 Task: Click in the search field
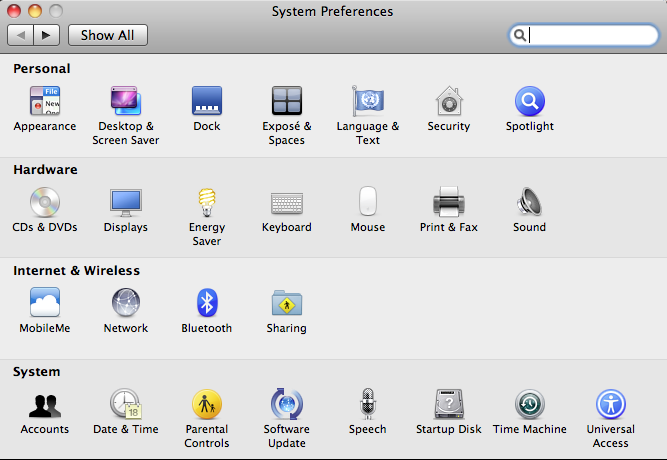(x=590, y=35)
